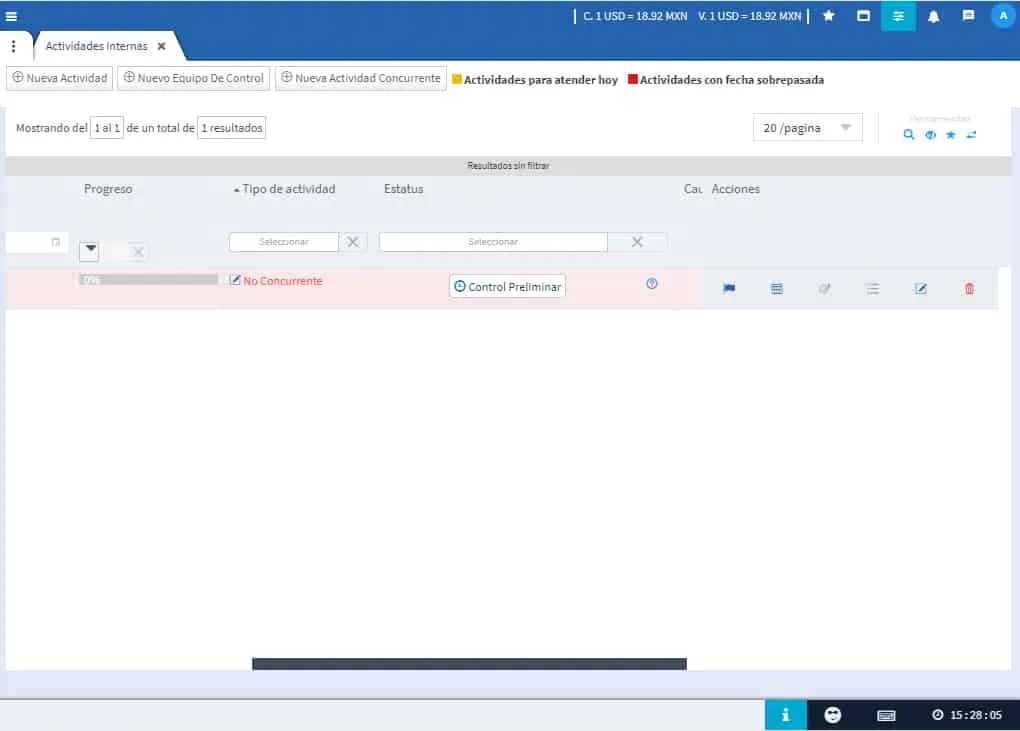Select the Actividades Internas tab

point(97,46)
